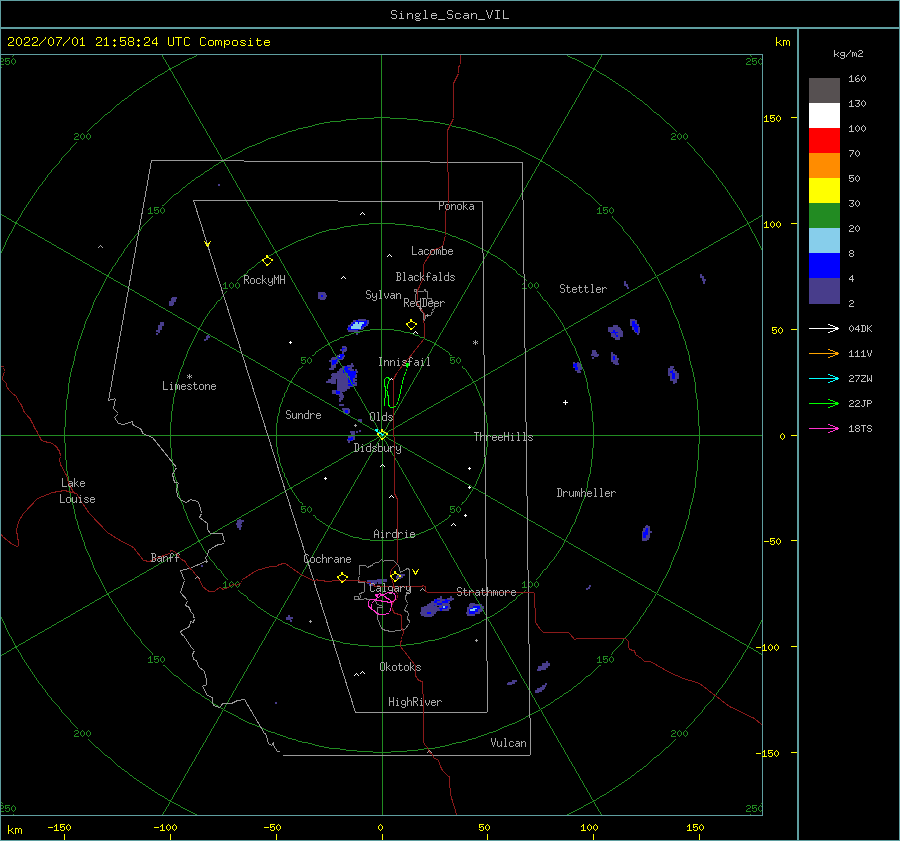Click the Limestone label
900x841 pixels.
click(x=189, y=386)
